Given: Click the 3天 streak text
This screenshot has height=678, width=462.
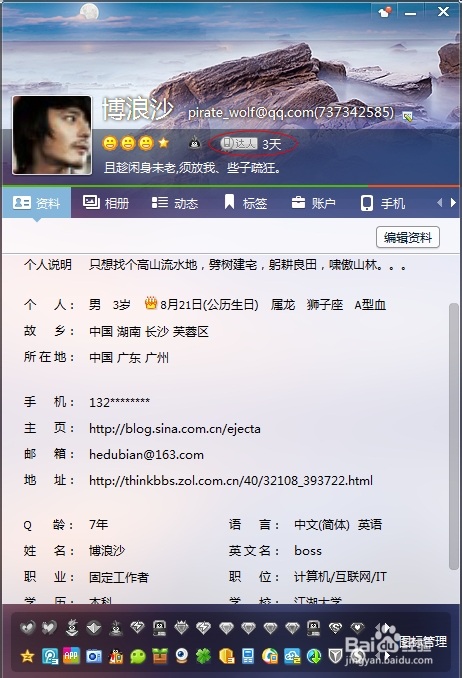Looking at the screenshot, I should tap(272, 144).
